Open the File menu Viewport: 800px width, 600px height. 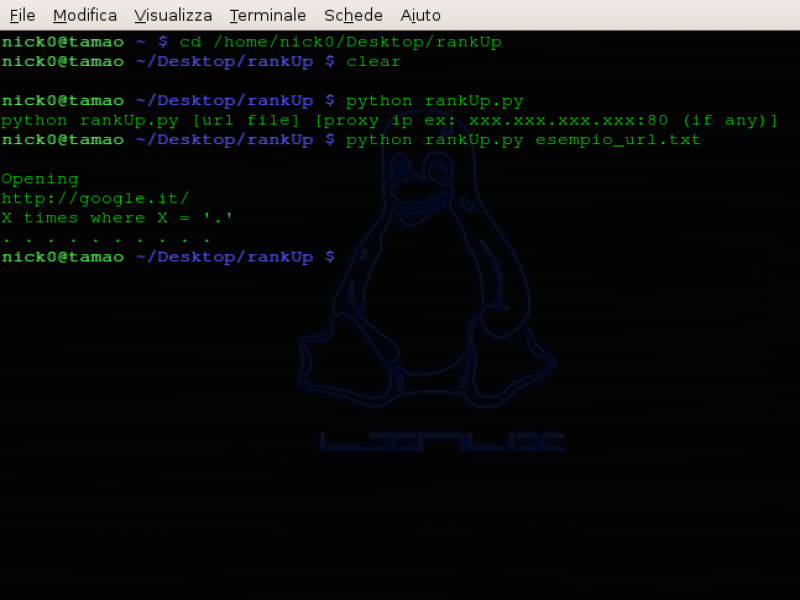(22, 15)
